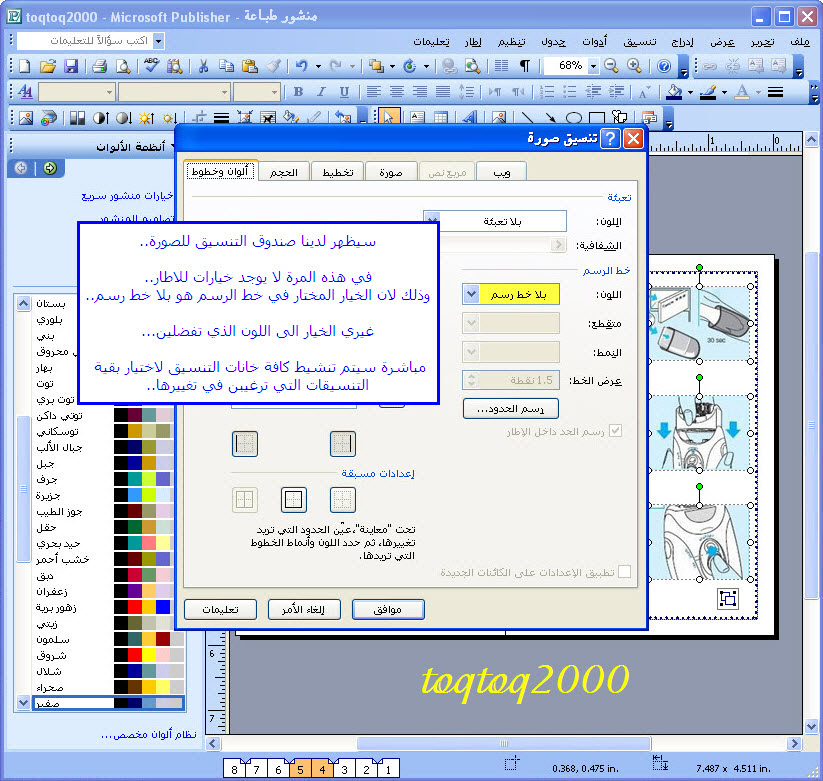Click the موافق button
Viewport: 823px width, 781px height.
388,609
